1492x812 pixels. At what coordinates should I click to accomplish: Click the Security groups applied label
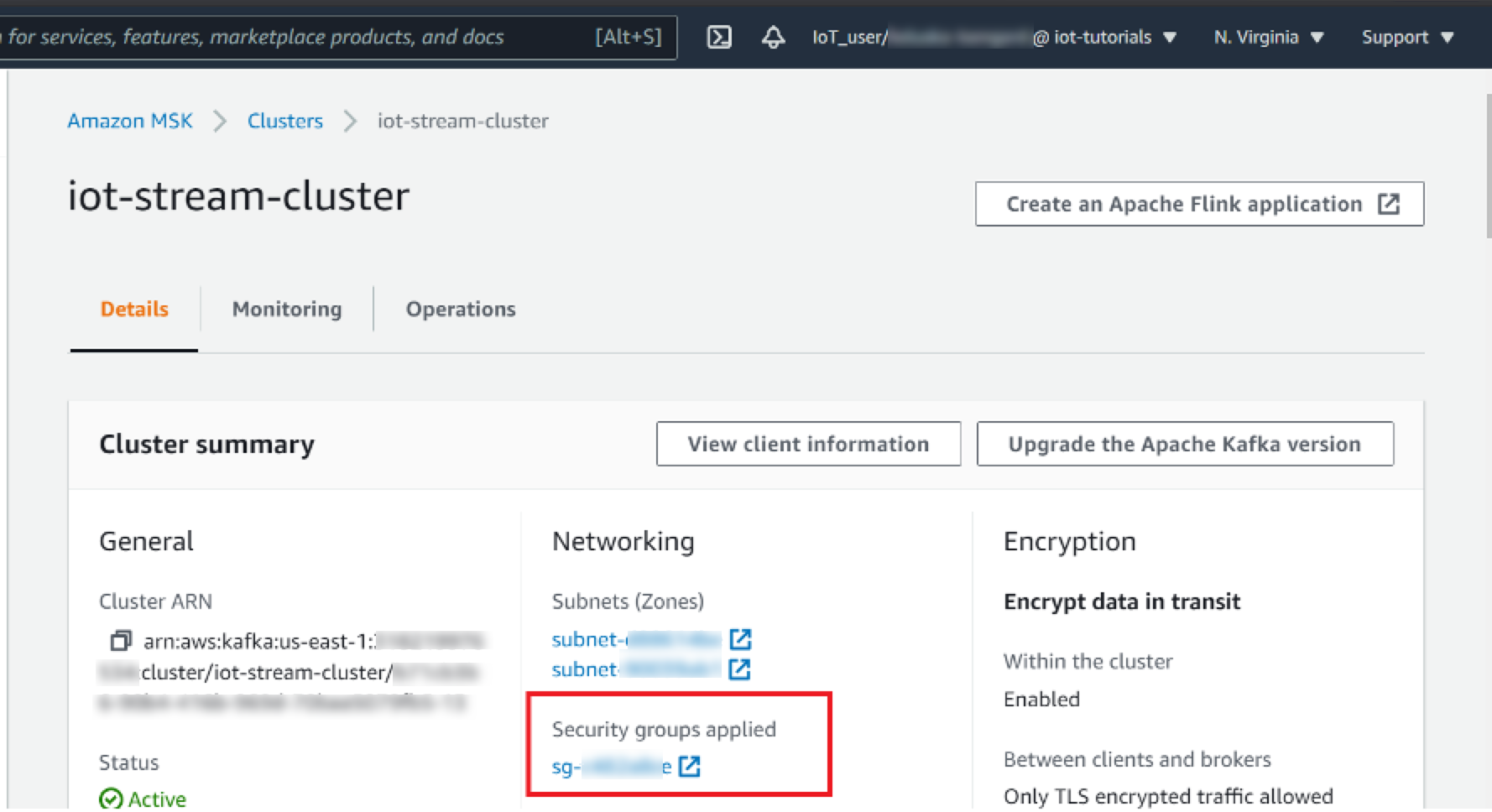[664, 729]
